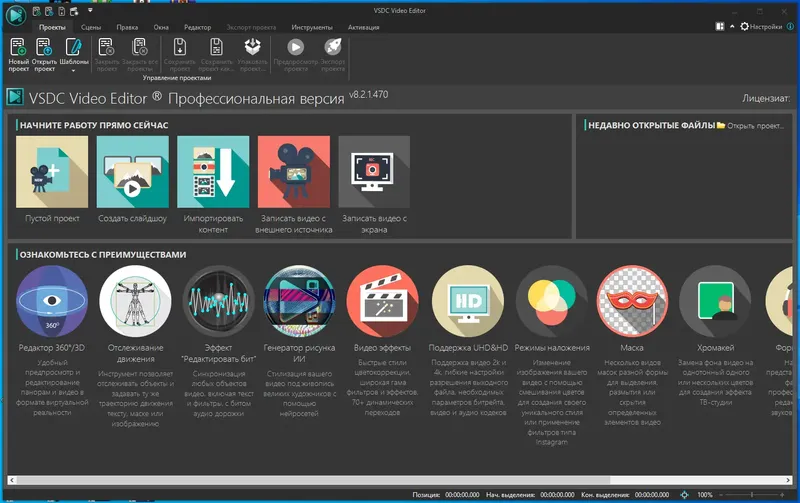Screen dimensions: 800x503
Task: Switch to the Проекты tab
Action: point(52,27)
